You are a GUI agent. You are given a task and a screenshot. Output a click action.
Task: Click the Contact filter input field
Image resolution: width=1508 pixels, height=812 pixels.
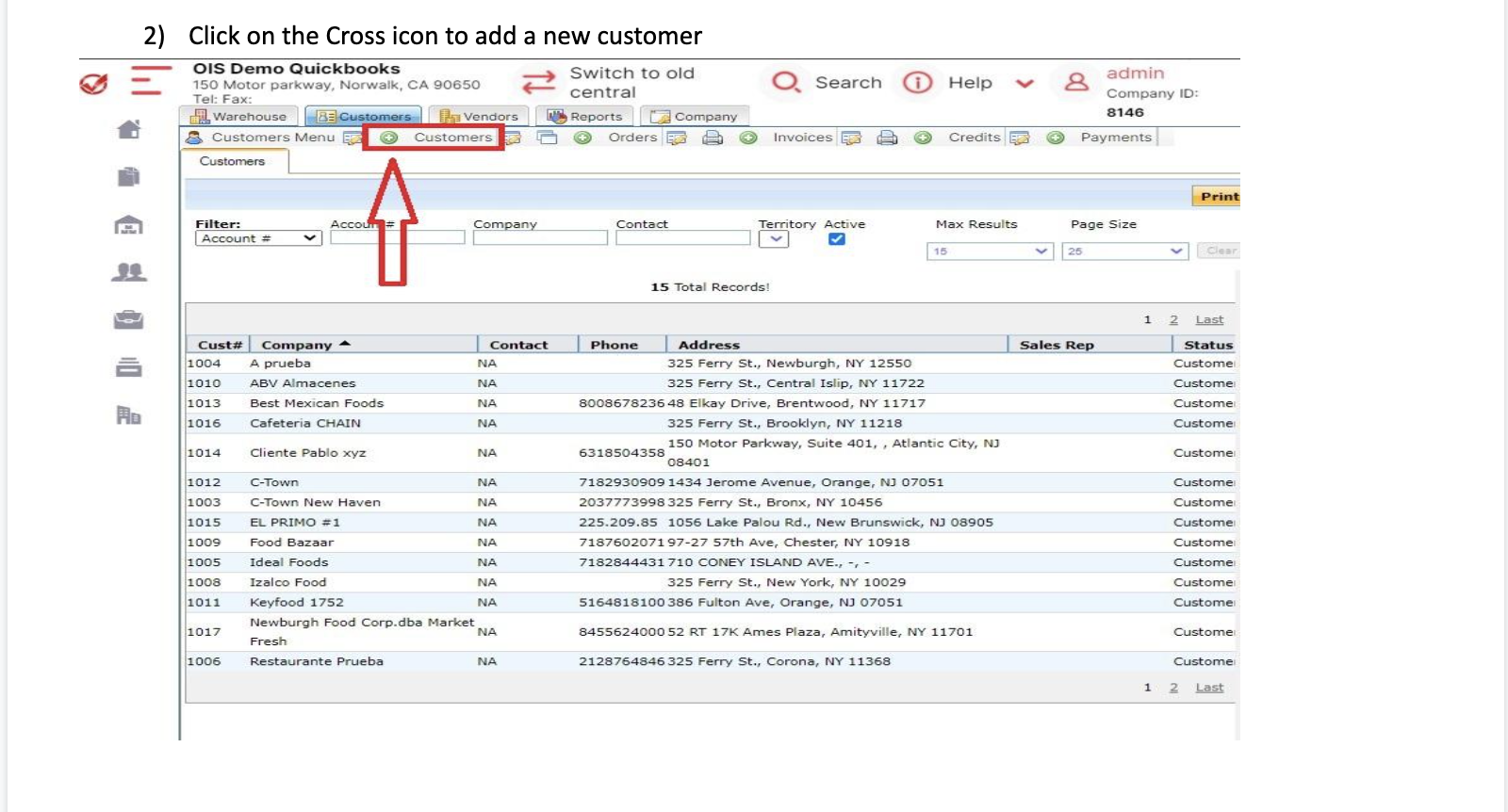(x=683, y=238)
